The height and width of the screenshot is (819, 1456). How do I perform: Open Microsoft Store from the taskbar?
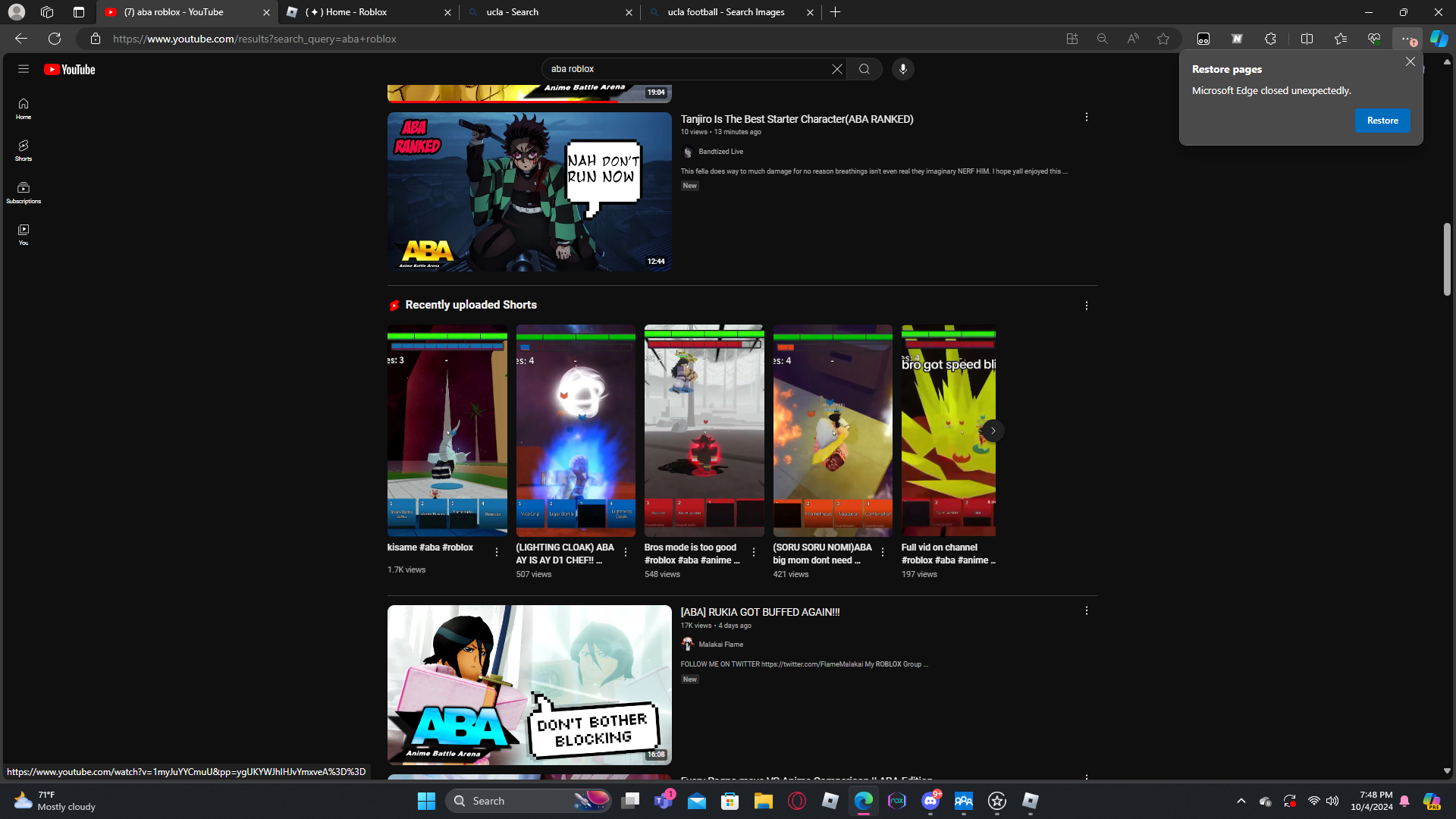pos(730,801)
